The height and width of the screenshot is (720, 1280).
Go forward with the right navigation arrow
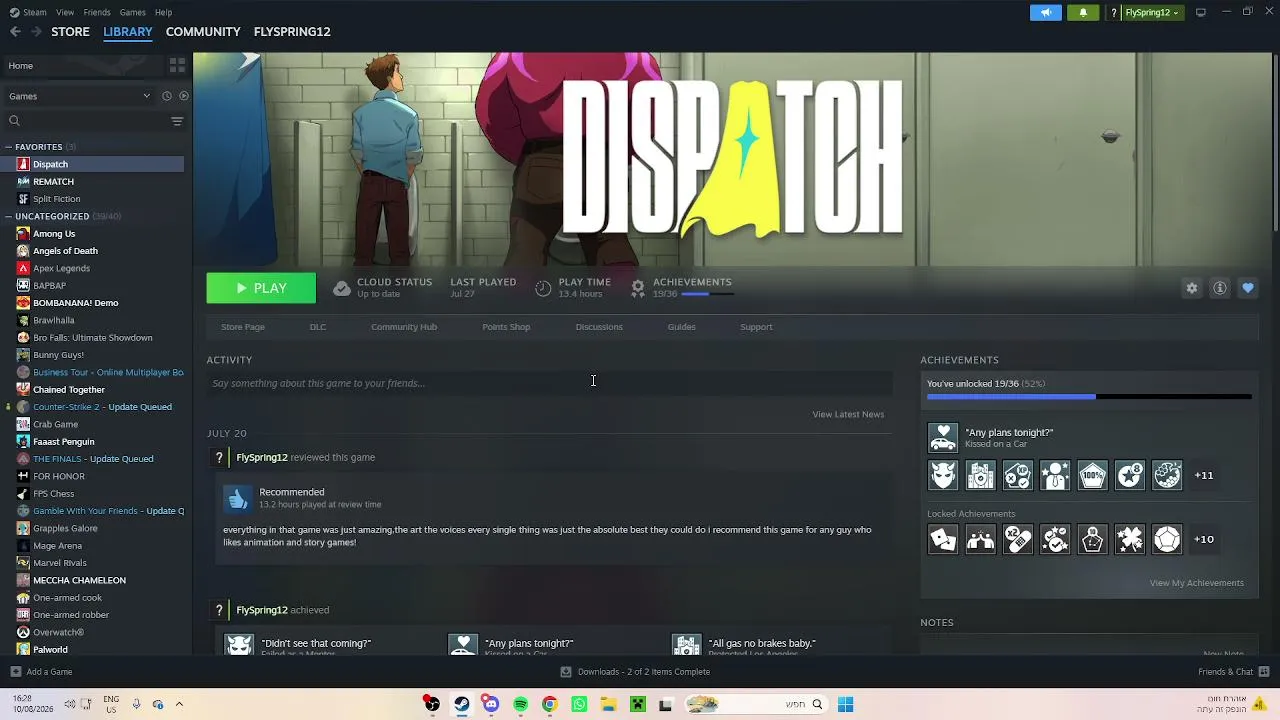37,32
